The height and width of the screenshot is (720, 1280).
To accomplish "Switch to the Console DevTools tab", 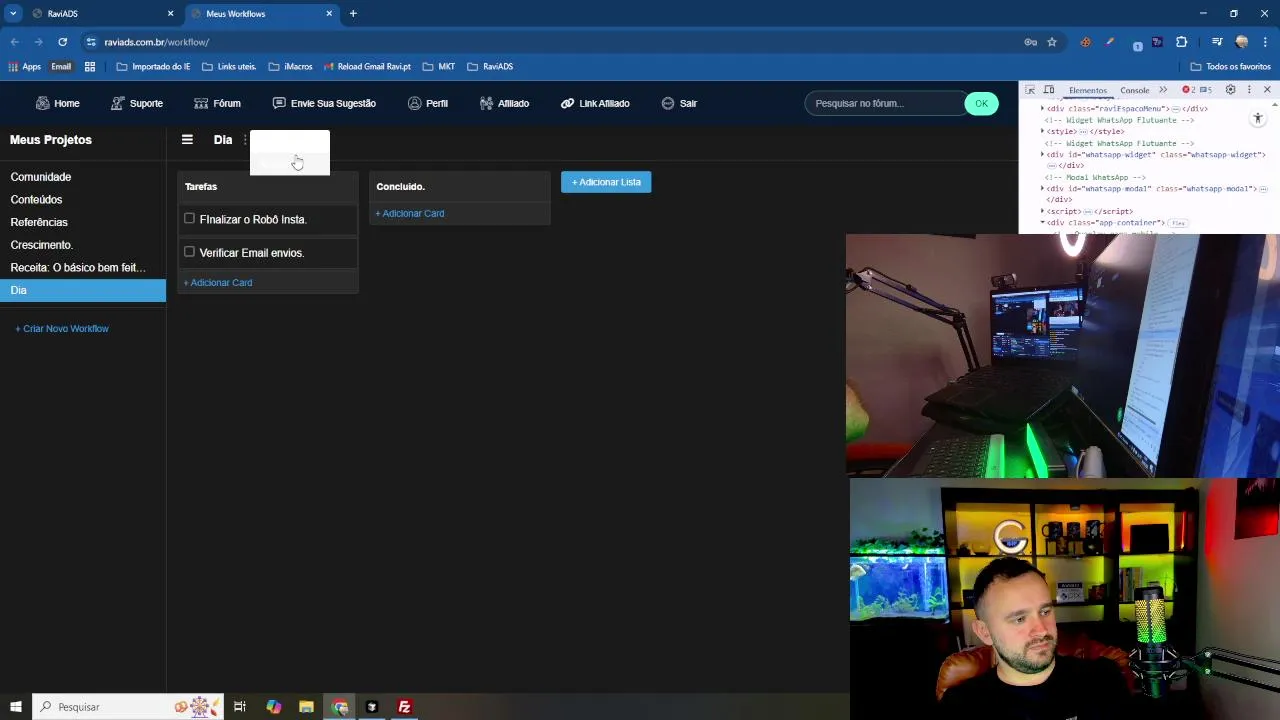I will pyautogui.click(x=1134, y=90).
